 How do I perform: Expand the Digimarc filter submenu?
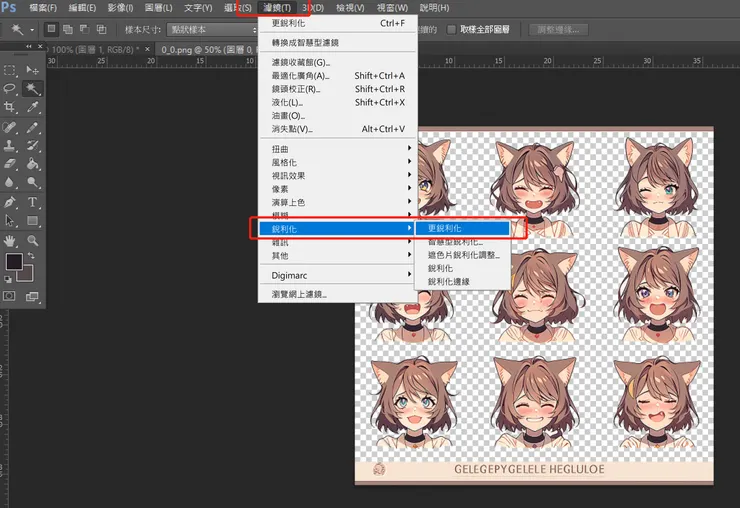pyautogui.click(x=337, y=275)
